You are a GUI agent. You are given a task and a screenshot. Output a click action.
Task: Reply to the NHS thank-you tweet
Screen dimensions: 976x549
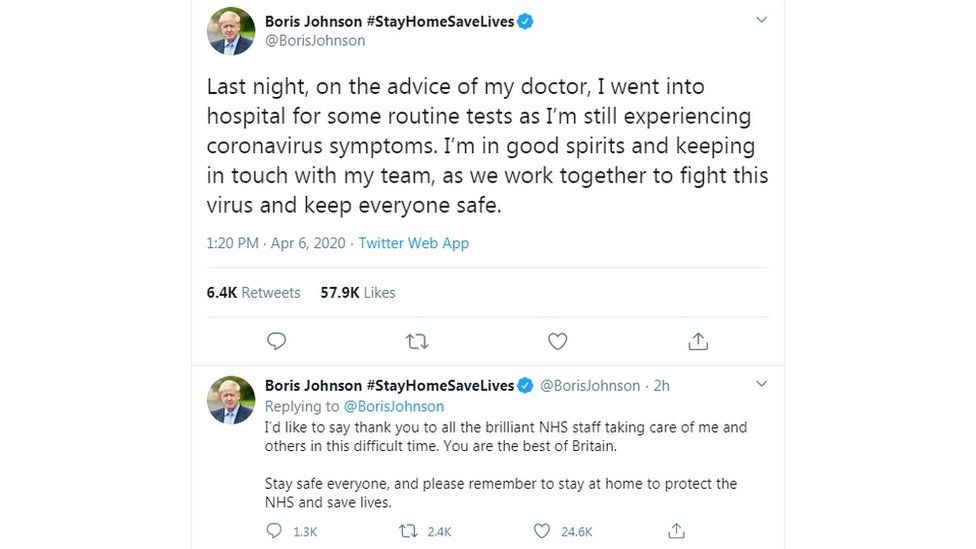[x=274, y=531]
